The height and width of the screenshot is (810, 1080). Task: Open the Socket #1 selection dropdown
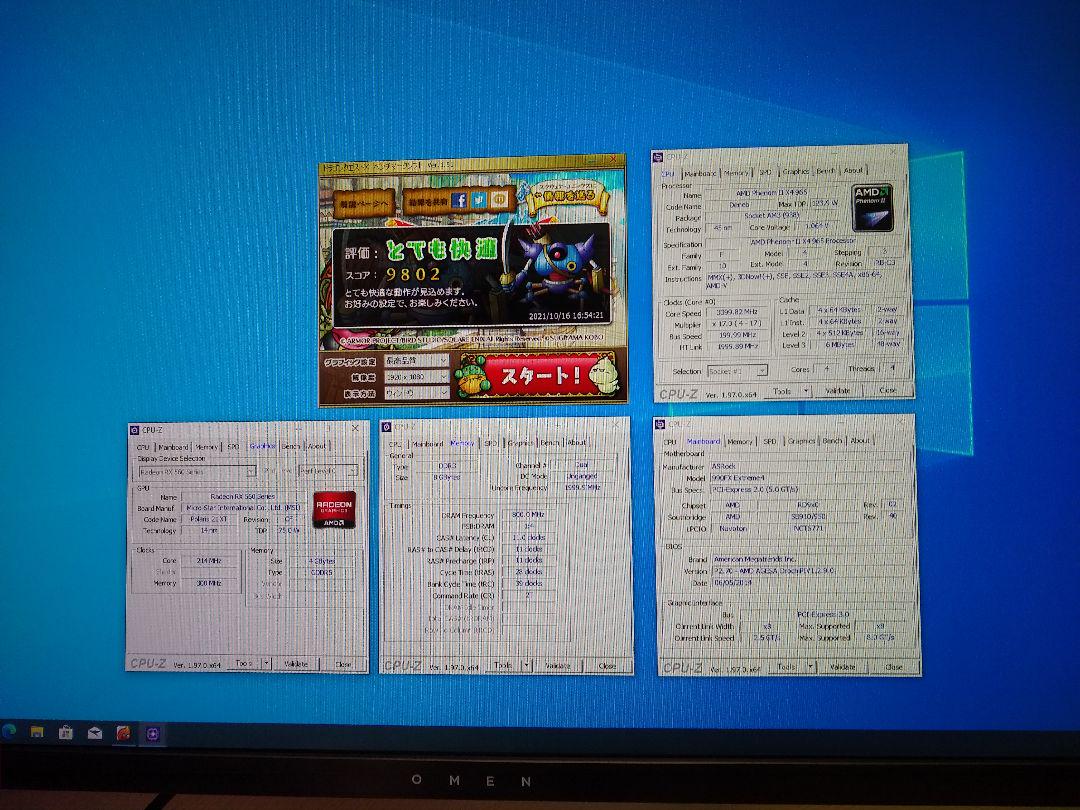click(736, 371)
